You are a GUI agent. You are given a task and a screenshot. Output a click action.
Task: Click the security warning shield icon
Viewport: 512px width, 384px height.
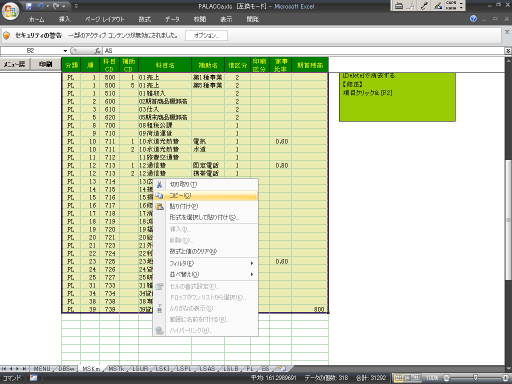point(7,35)
